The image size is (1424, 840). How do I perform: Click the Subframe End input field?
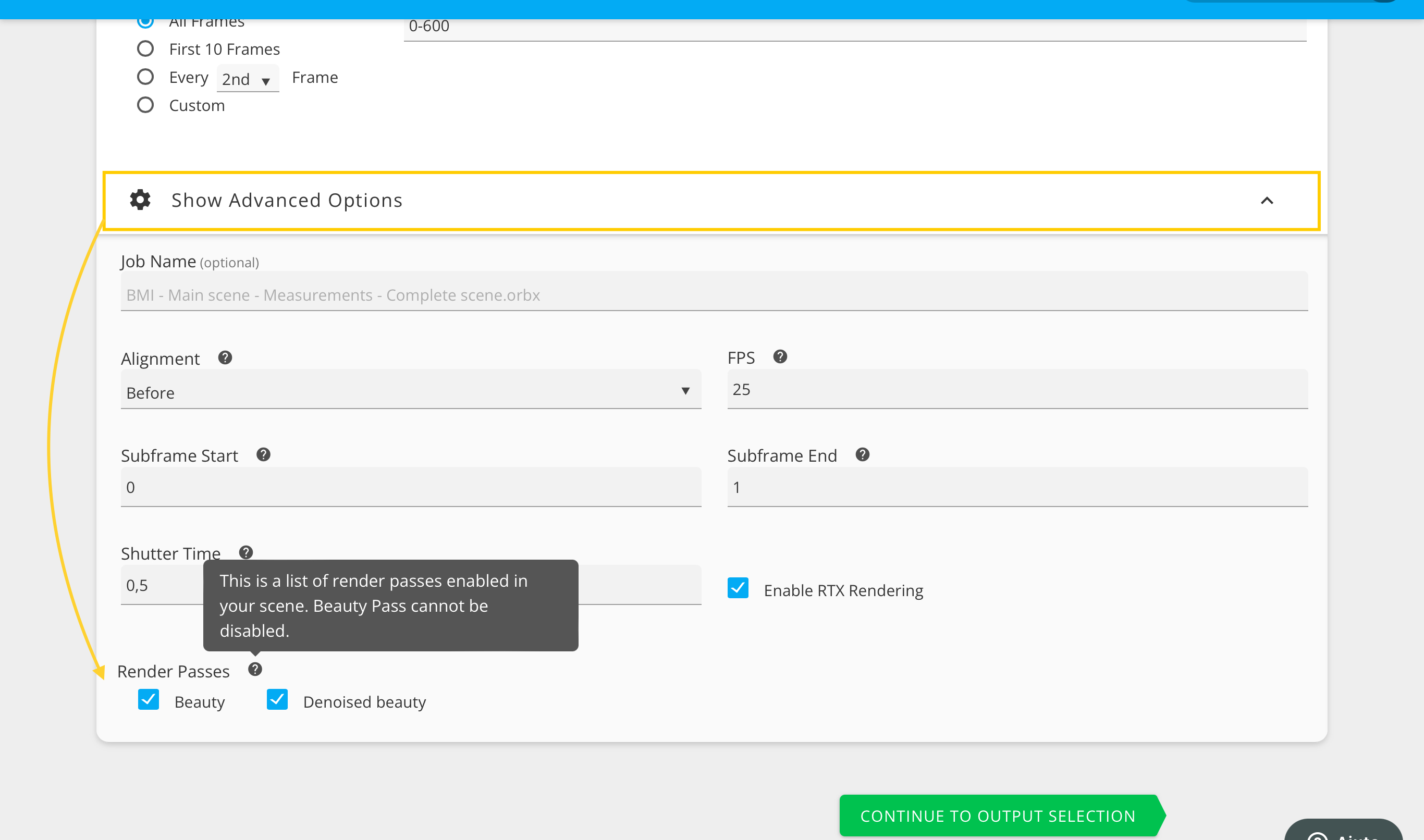pyautogui.click(x=1017, y=487)
